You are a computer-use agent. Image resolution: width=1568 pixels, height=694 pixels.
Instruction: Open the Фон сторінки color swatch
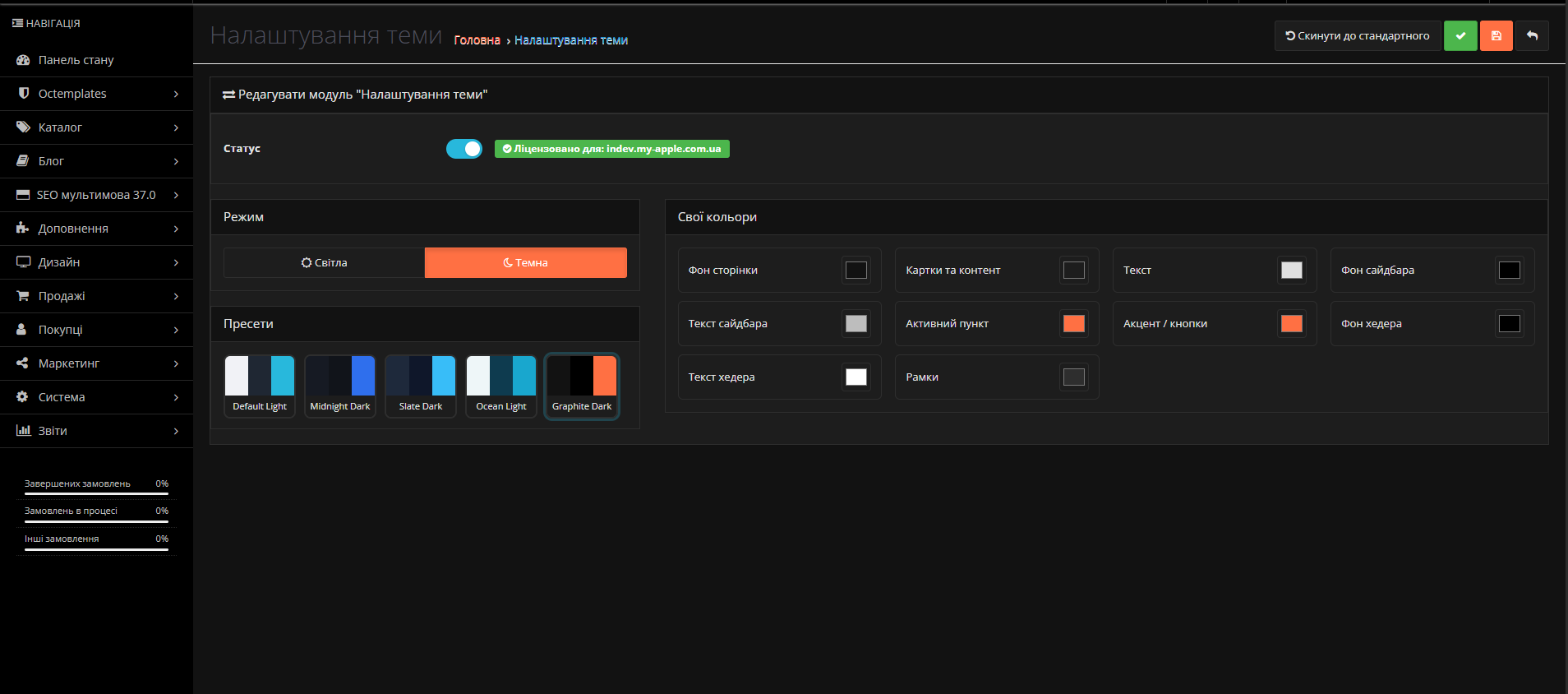click(x=856, y=271)
